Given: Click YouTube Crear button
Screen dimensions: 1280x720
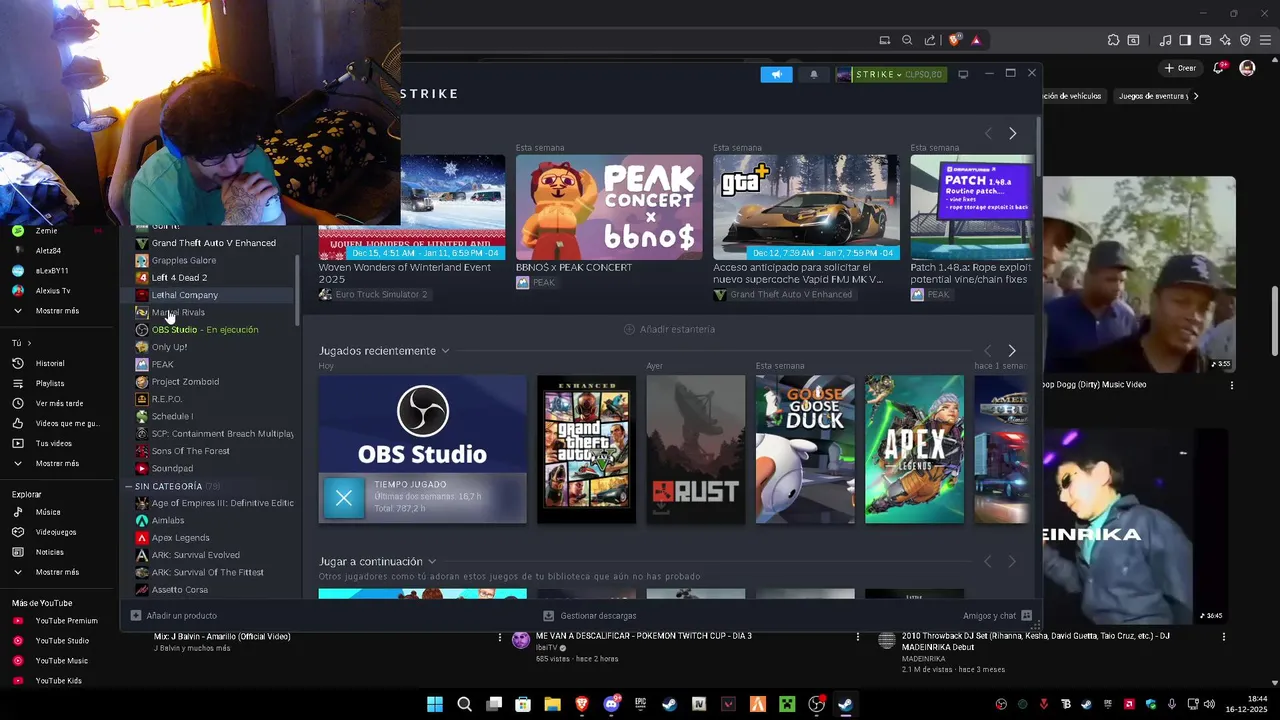Looking at the screenshot, I should tap(1180, 68).
